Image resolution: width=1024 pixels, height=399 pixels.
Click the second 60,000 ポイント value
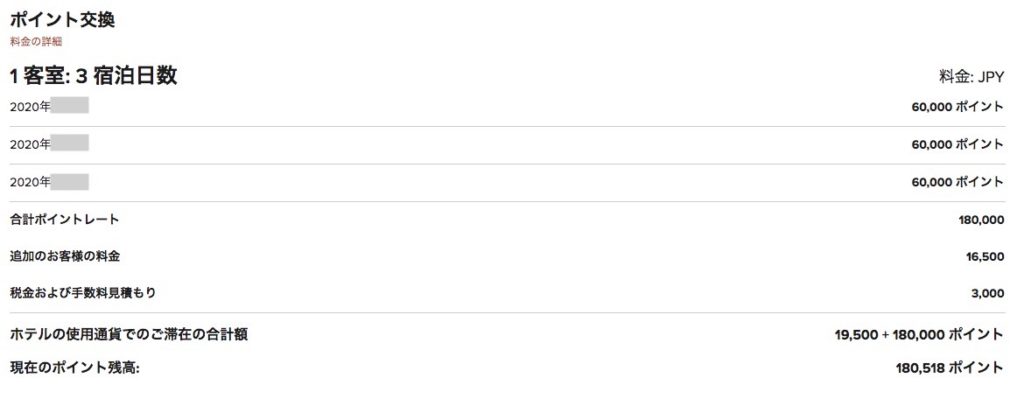click(957, 144)
